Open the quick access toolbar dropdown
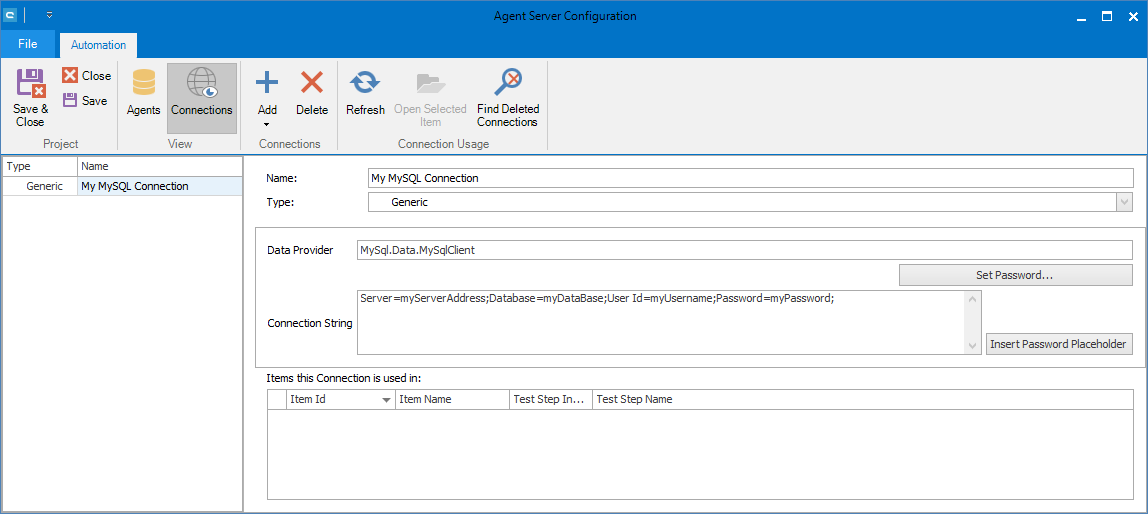Screen dimensions: 1148x514 point(49,16)
